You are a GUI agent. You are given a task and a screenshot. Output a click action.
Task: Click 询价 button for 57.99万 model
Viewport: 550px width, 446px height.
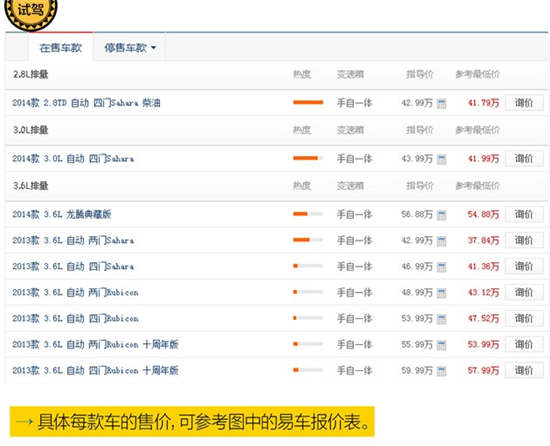(524, 370)
